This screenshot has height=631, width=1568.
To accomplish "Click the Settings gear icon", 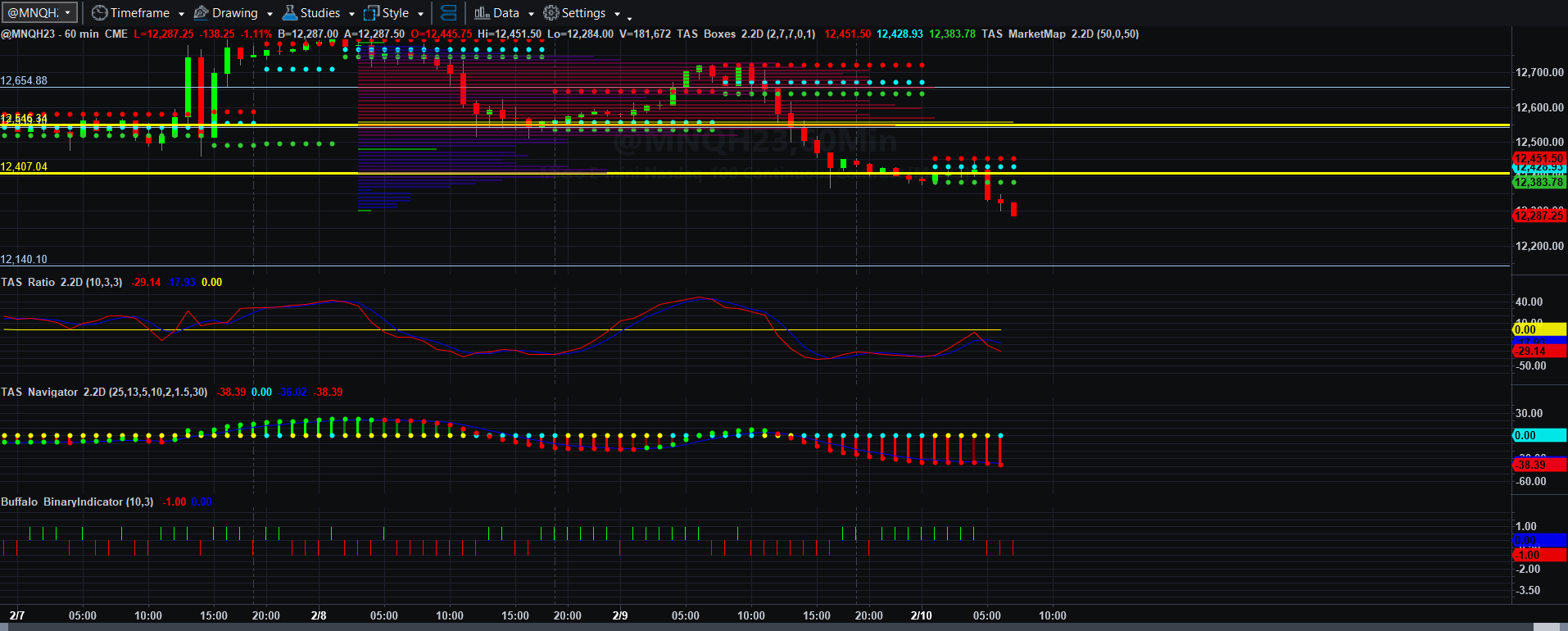I will (551, 13).
